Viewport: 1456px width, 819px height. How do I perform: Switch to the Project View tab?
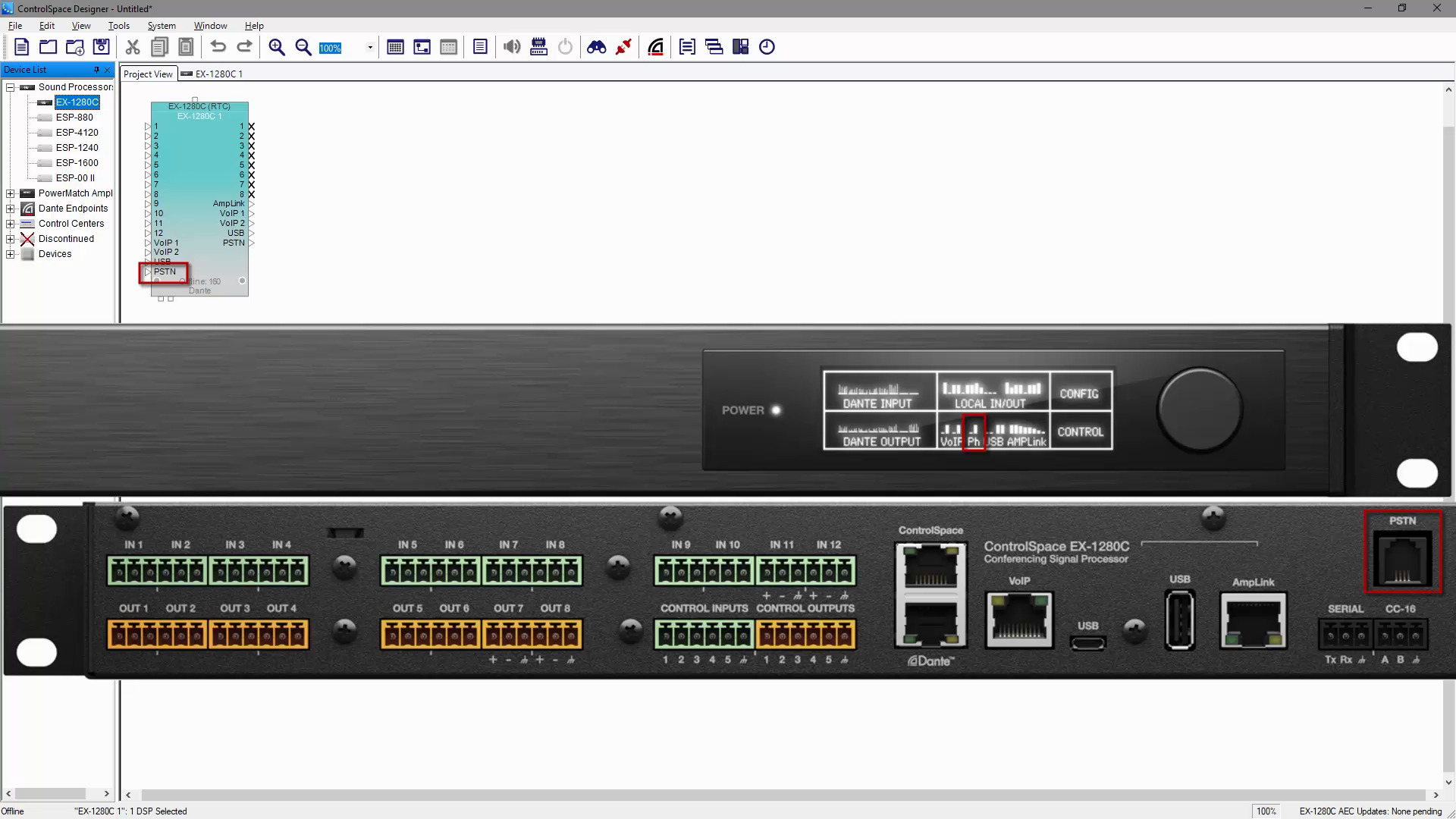pos(148,74)
